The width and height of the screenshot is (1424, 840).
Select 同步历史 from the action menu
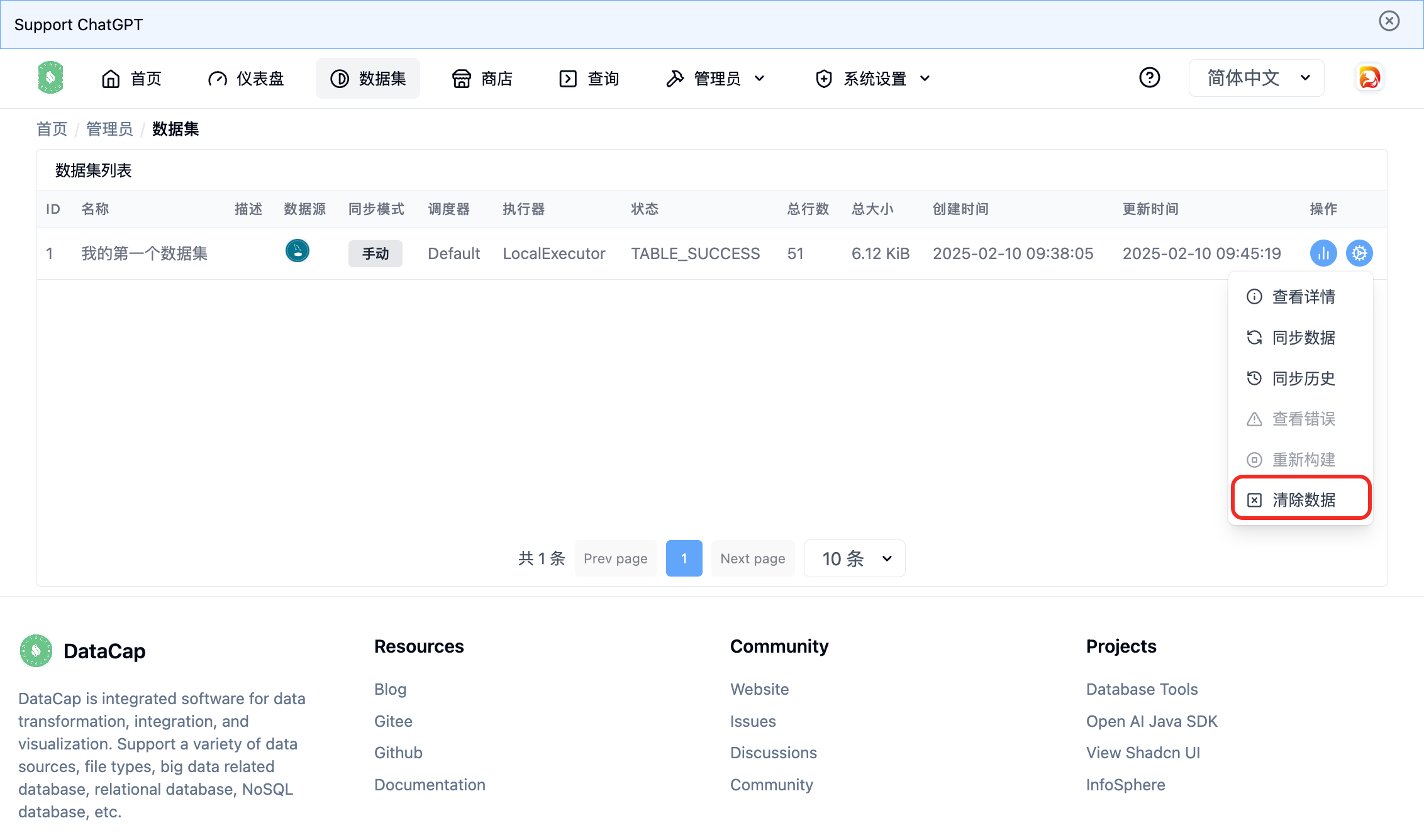click(1301, 379)
